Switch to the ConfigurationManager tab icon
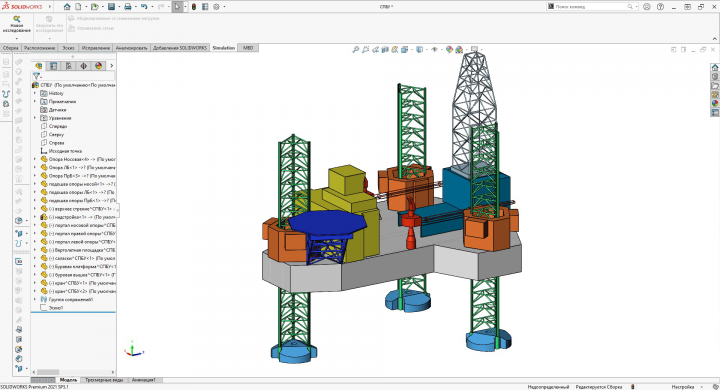Viewport: 720px width, 390px height. coord(68,66)
